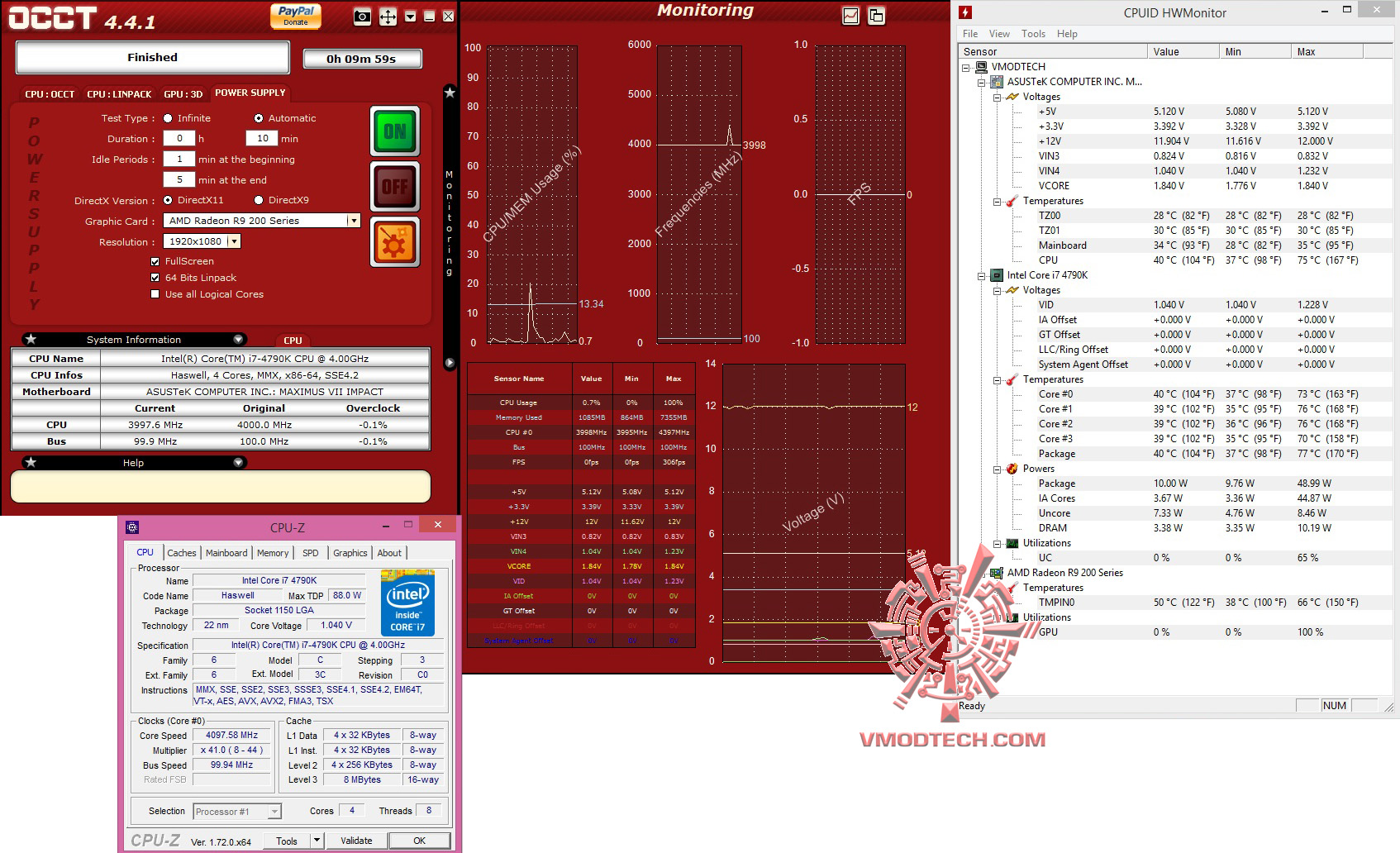Viewport: 1400px width, 853px height.
Task: Open the SPD tab in CPU-Z
Action: [x=311, y=553]
